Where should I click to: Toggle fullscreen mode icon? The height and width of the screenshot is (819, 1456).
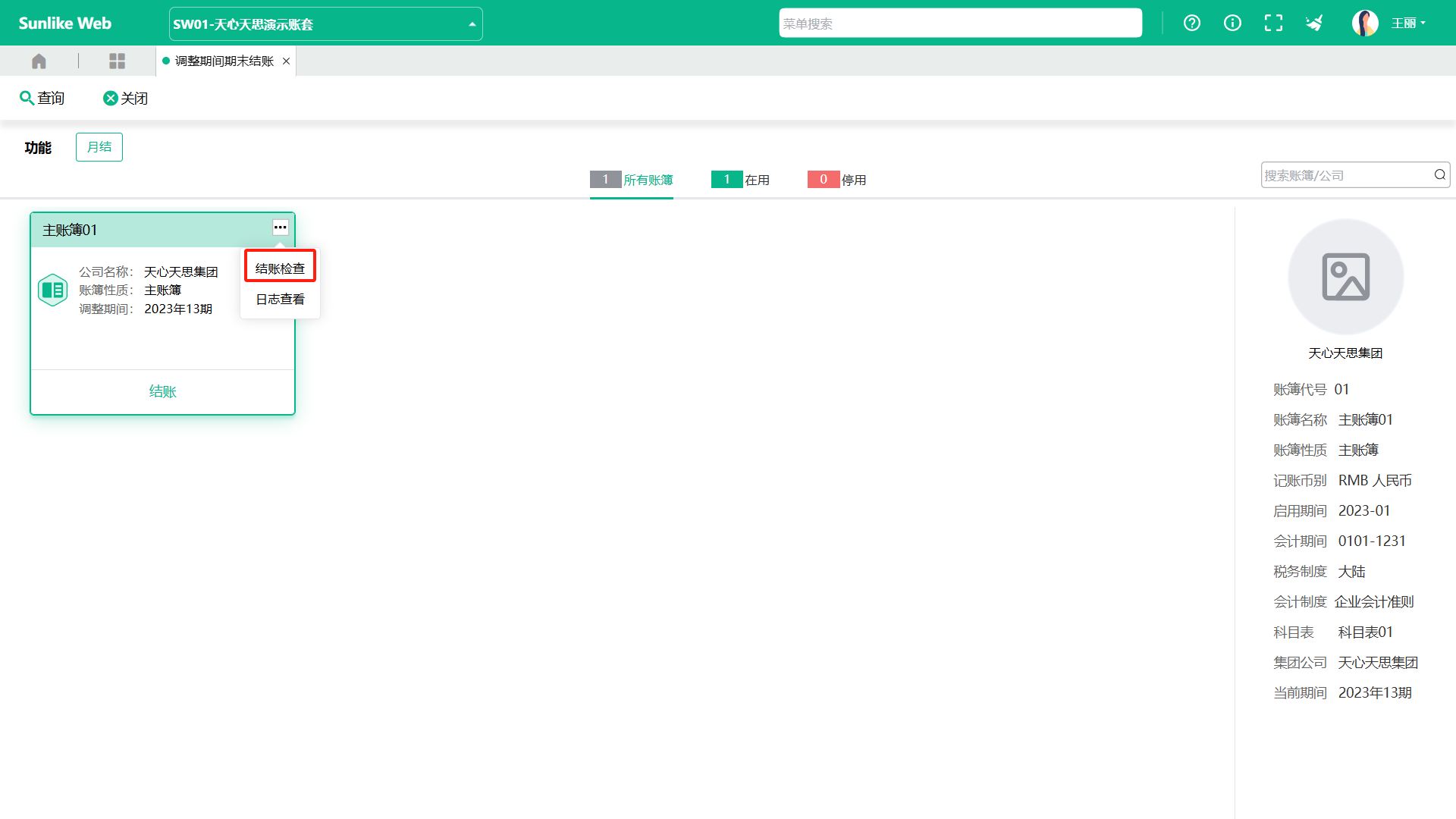pyautogui.click(x=1273, y=24)
